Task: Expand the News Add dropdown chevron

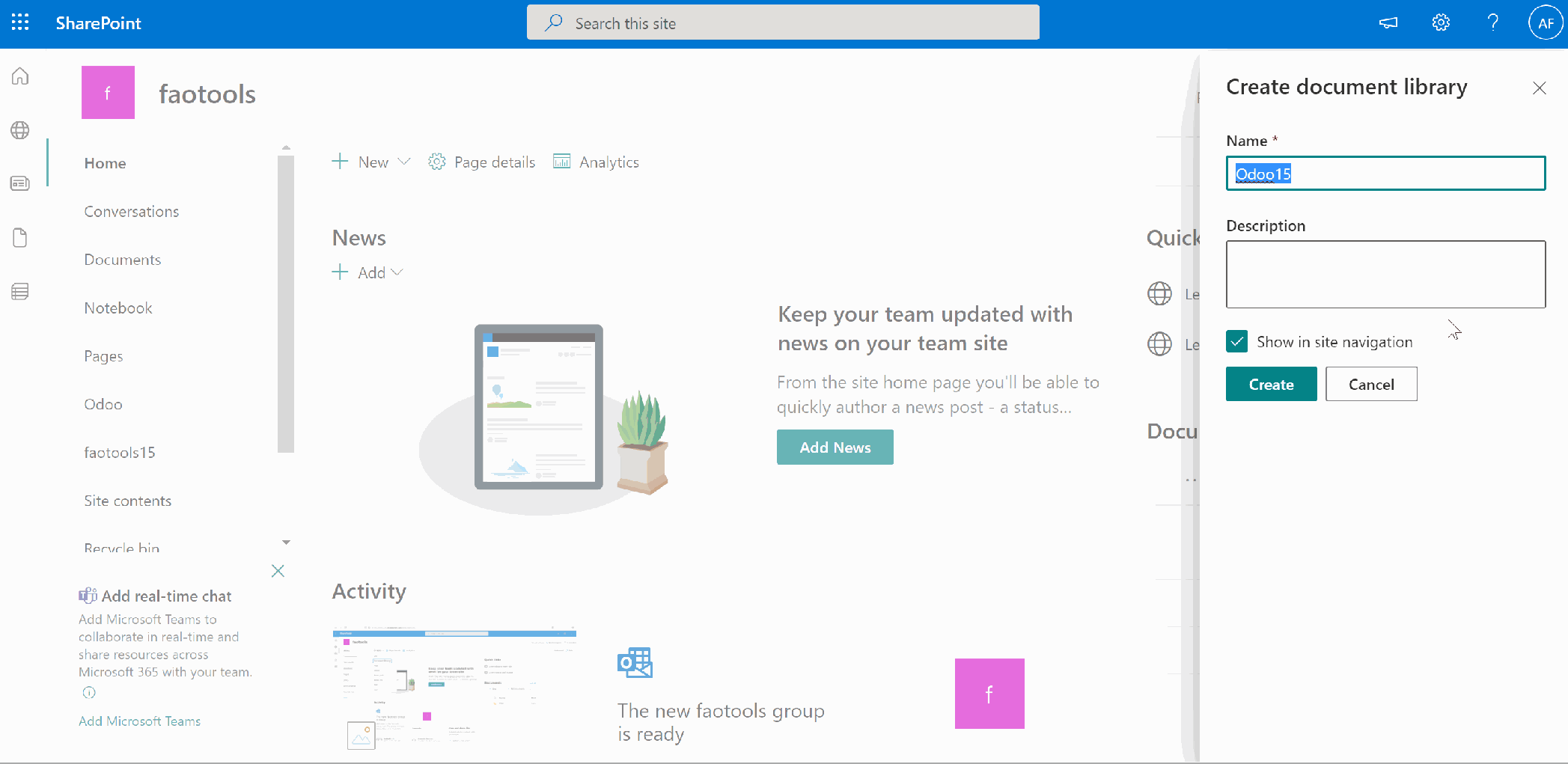Action: tap(397, 272)
